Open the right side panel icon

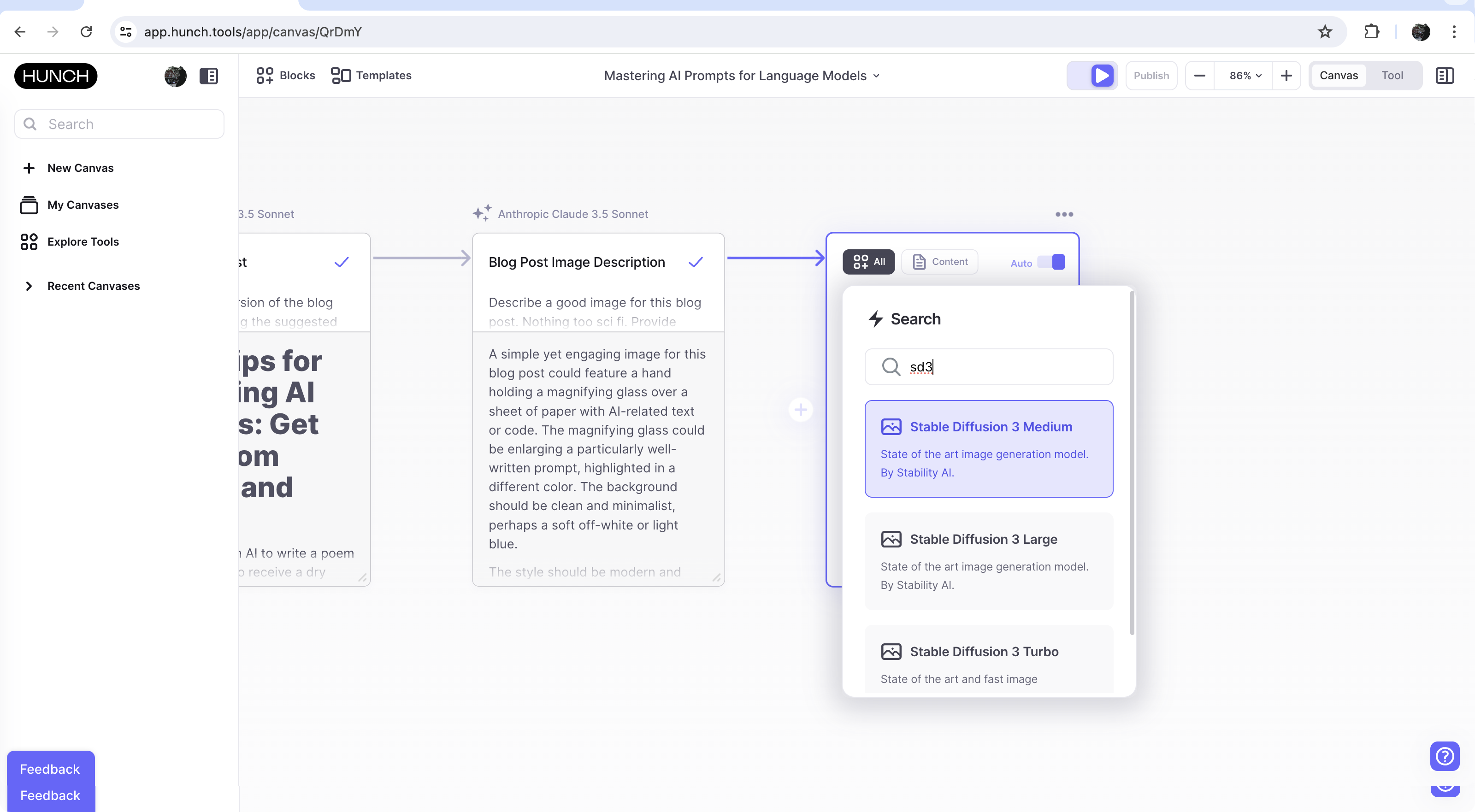(x=1444, y=76)
